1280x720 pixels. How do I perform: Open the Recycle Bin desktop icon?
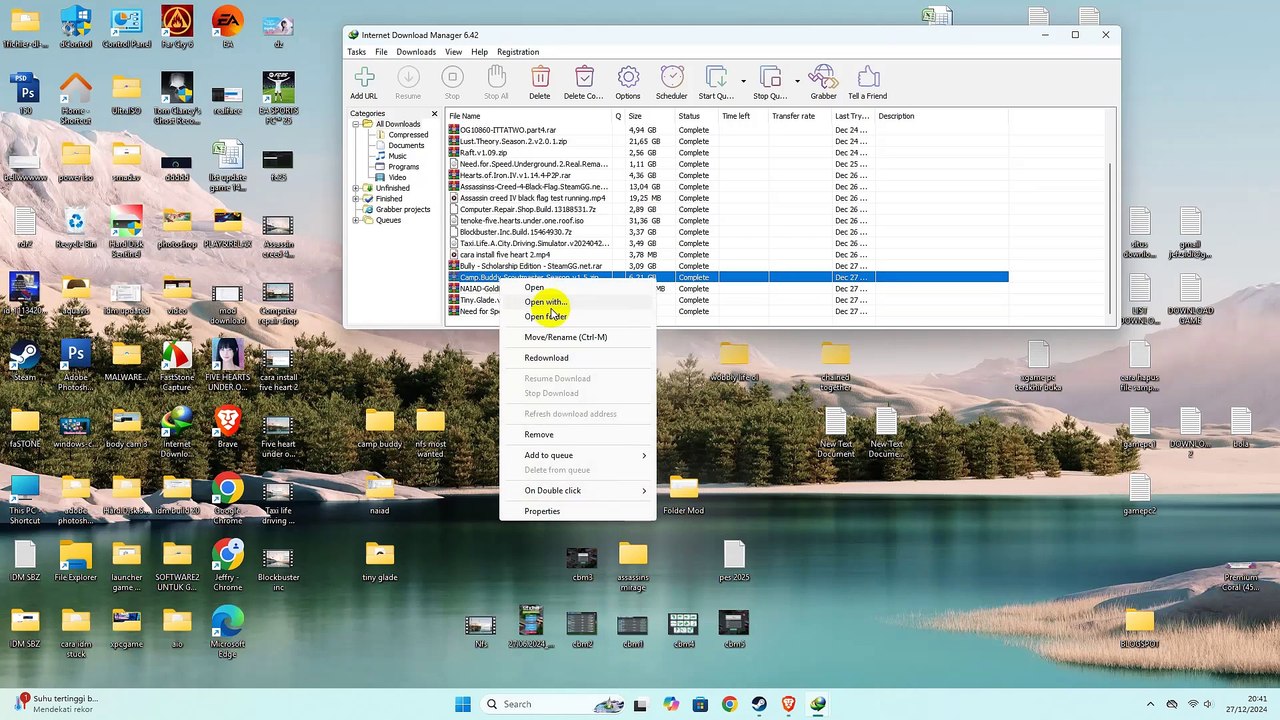(76, 226)
